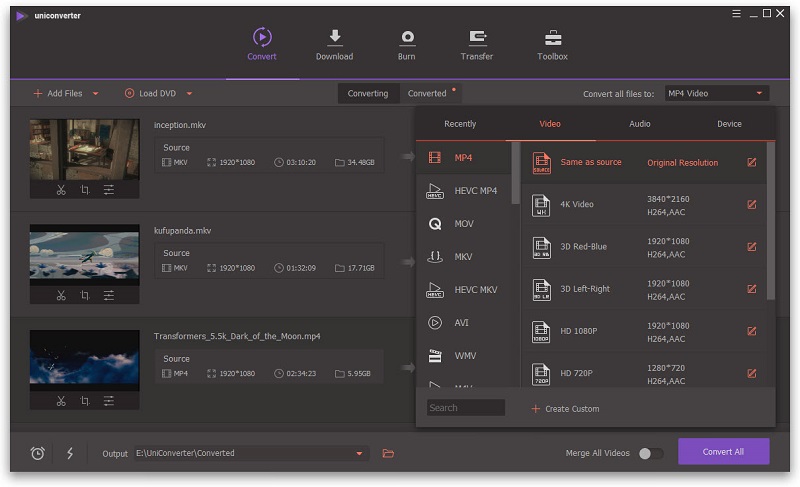Select MP4 format in the list
800x487 pixels.
[463, 158]
